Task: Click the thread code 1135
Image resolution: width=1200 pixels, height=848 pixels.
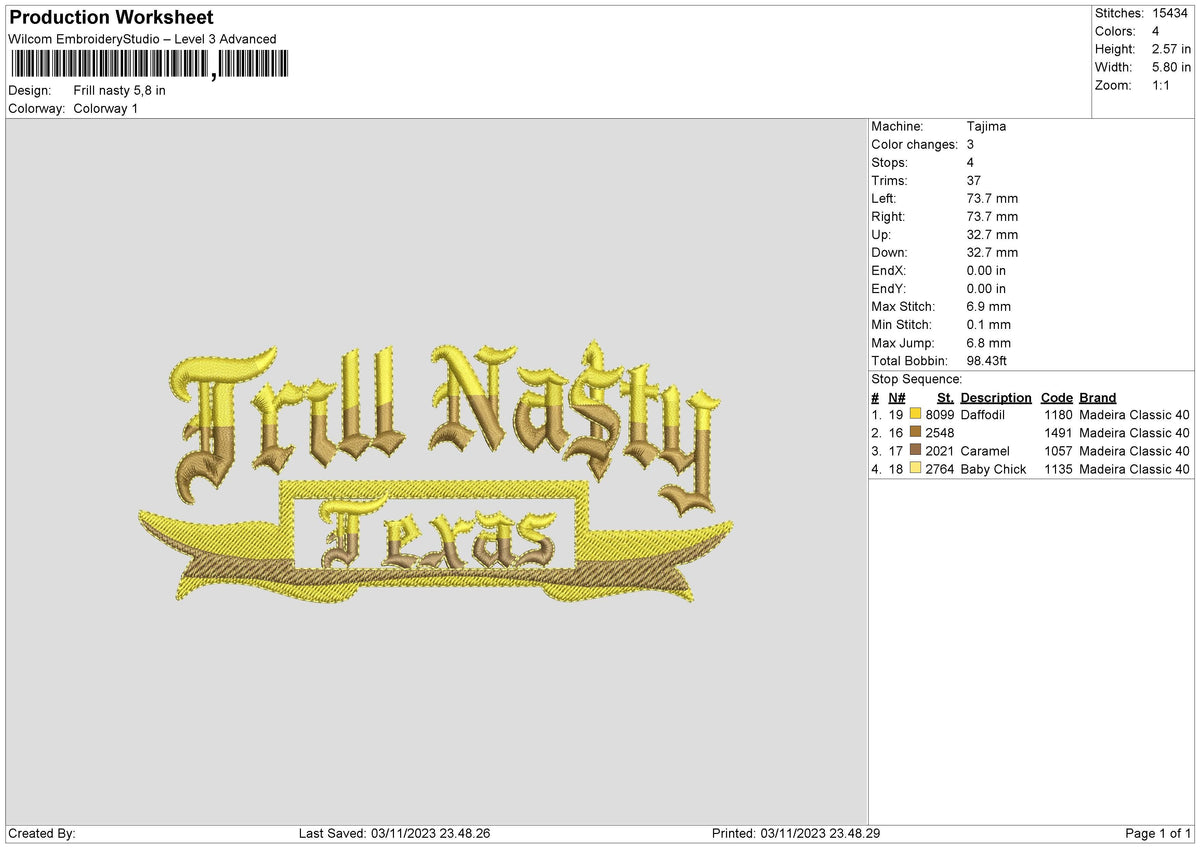Action: (1058, 469)
